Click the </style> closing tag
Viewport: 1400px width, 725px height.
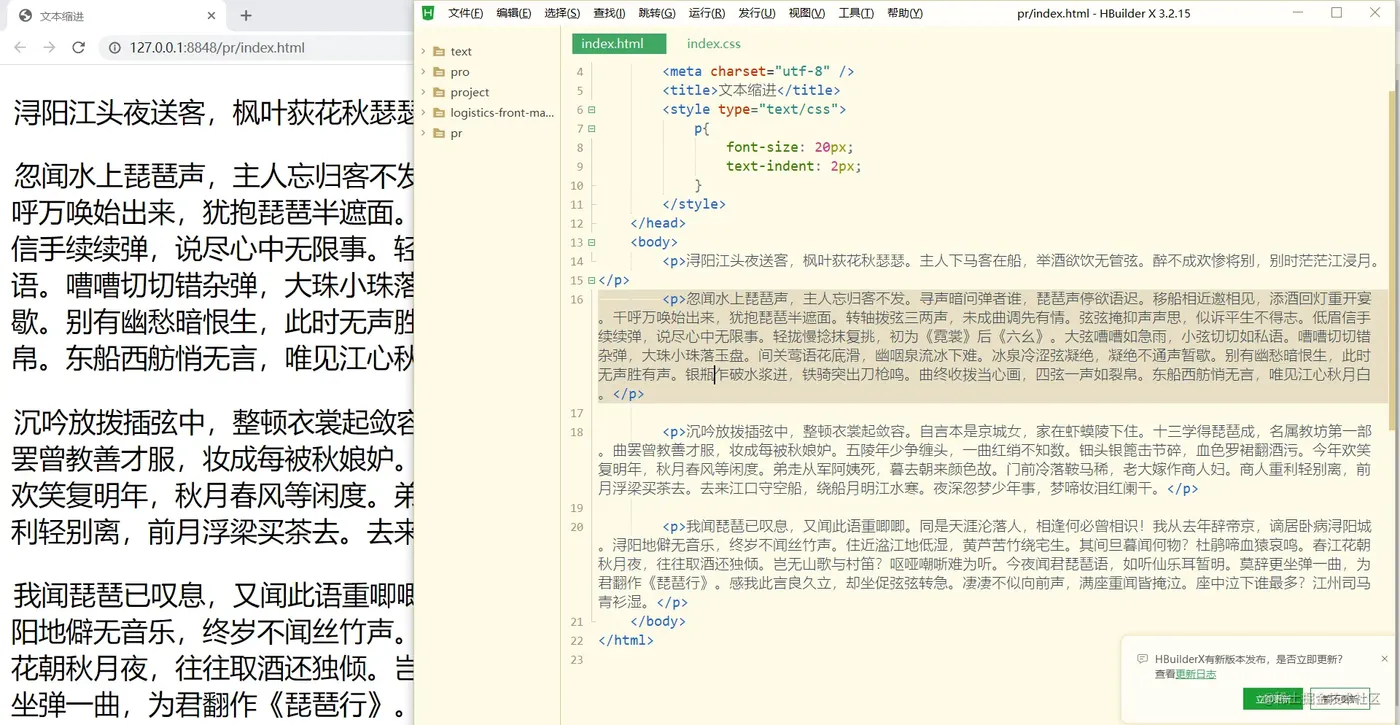tap(694, 204)
